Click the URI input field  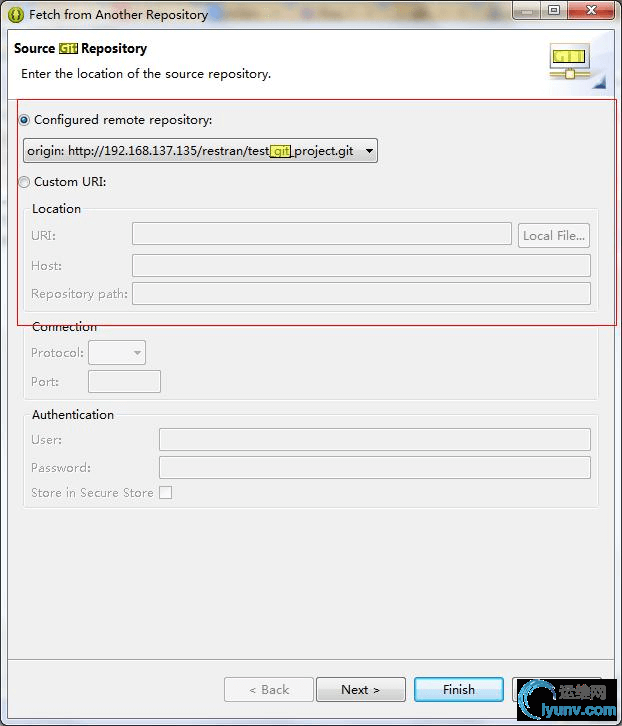point(321,234)
